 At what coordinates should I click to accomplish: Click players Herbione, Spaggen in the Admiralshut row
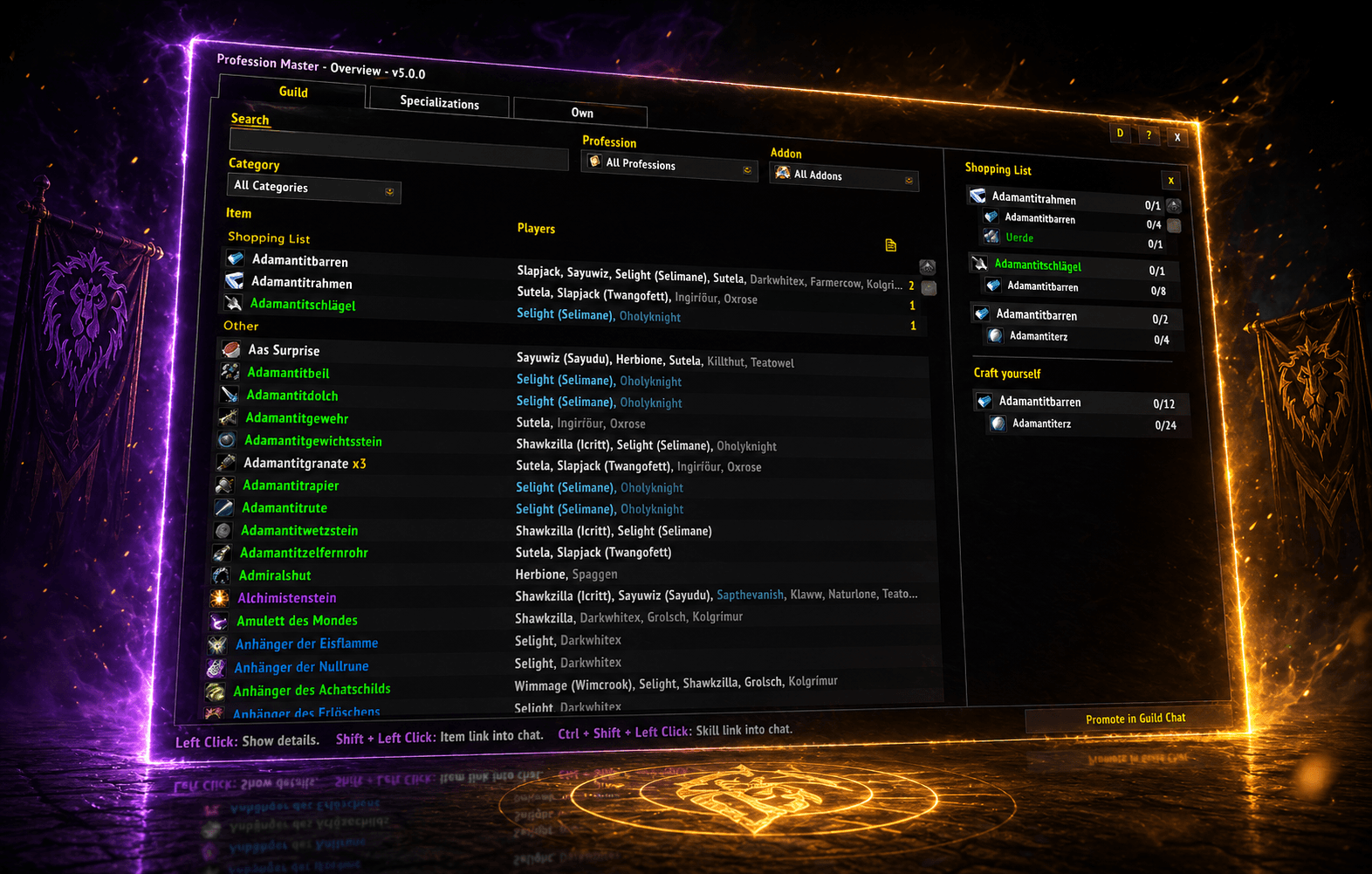coord(566,575)
